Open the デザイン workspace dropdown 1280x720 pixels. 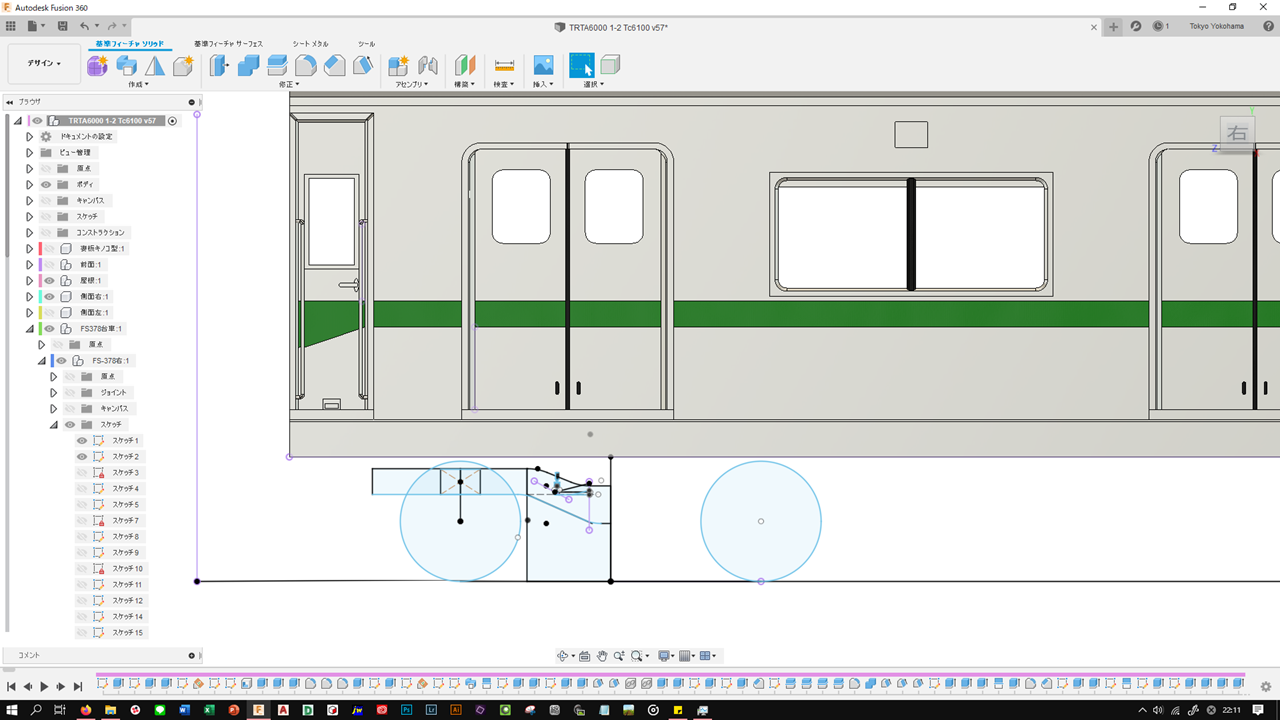44,63
